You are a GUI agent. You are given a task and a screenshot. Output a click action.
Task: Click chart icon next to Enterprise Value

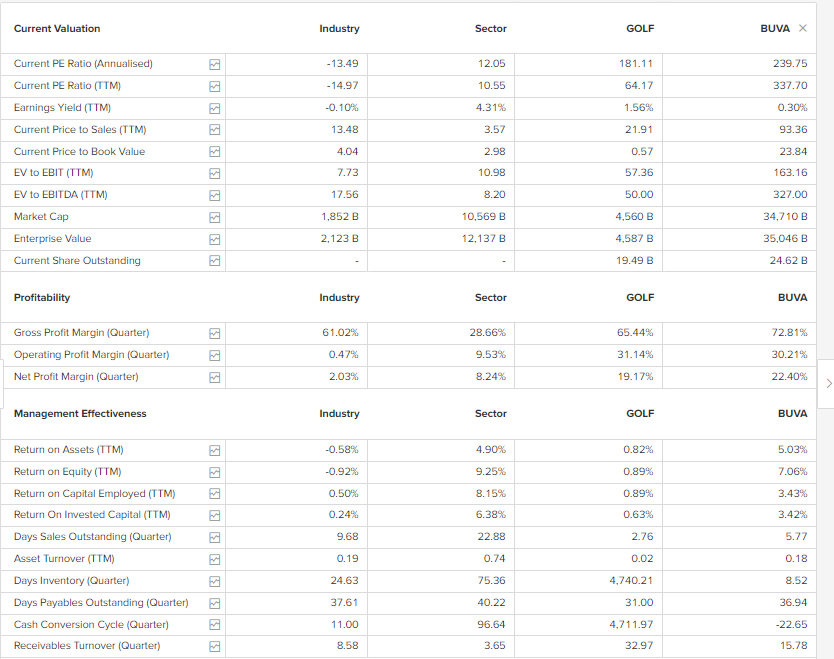214,239
